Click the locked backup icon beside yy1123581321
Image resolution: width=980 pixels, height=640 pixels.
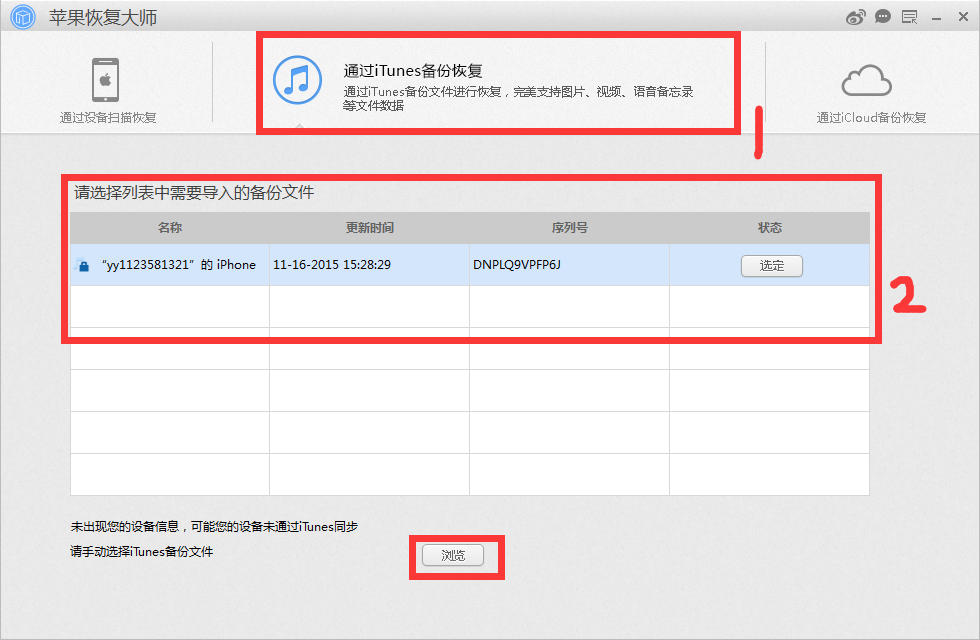click(x=82, y=265)
